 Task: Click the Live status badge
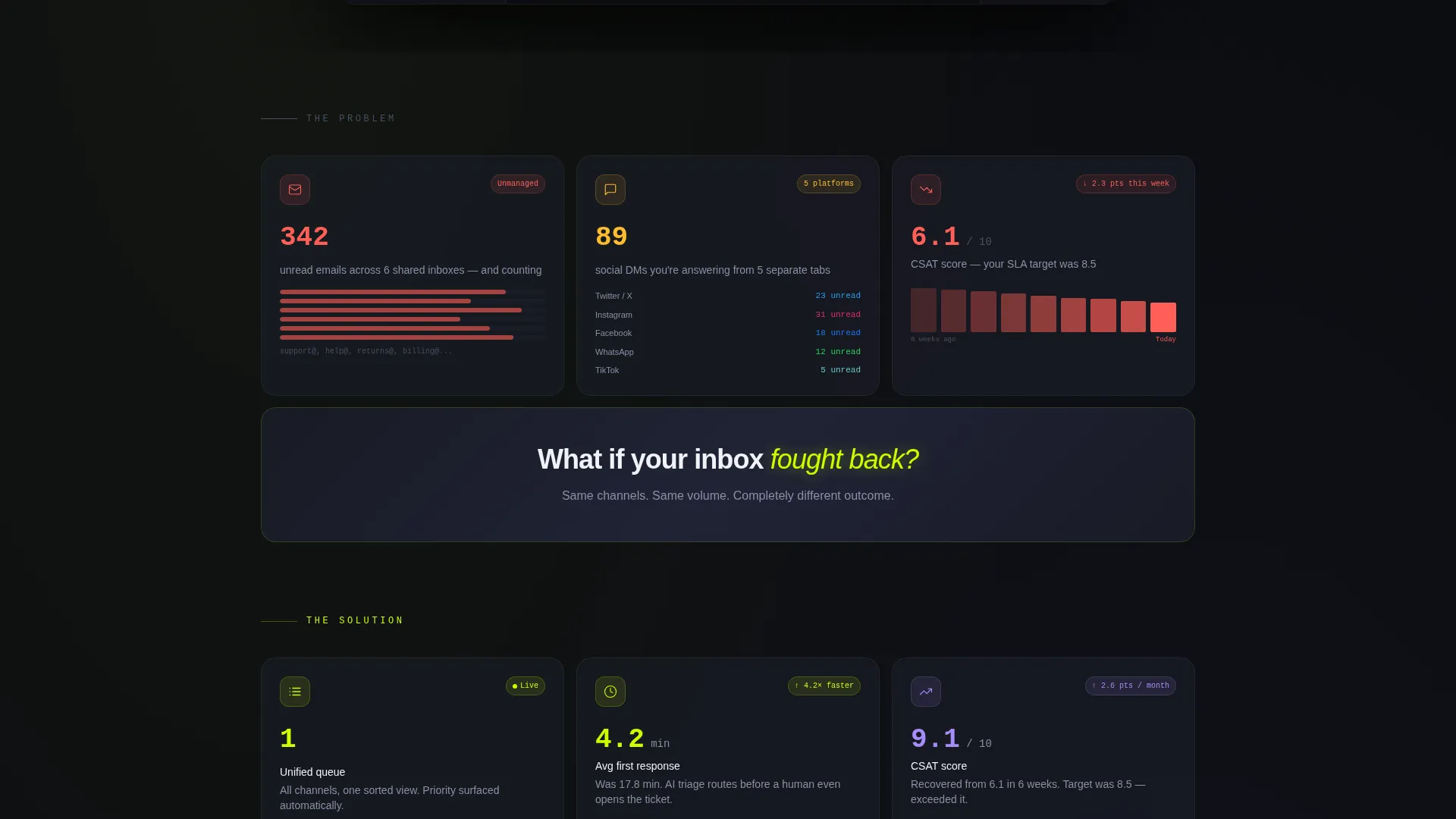coord(526,686)
